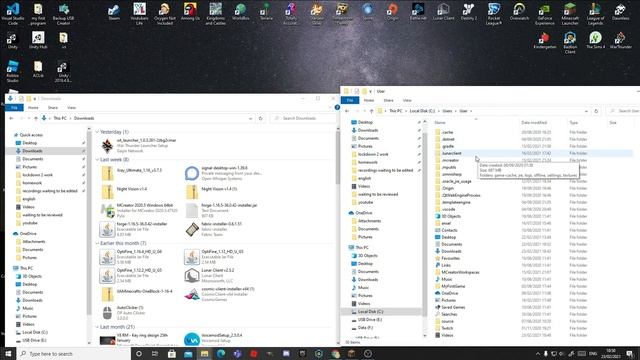Open the Among Us desktop icon
This screenshot has width=640, height=360.
190,12
